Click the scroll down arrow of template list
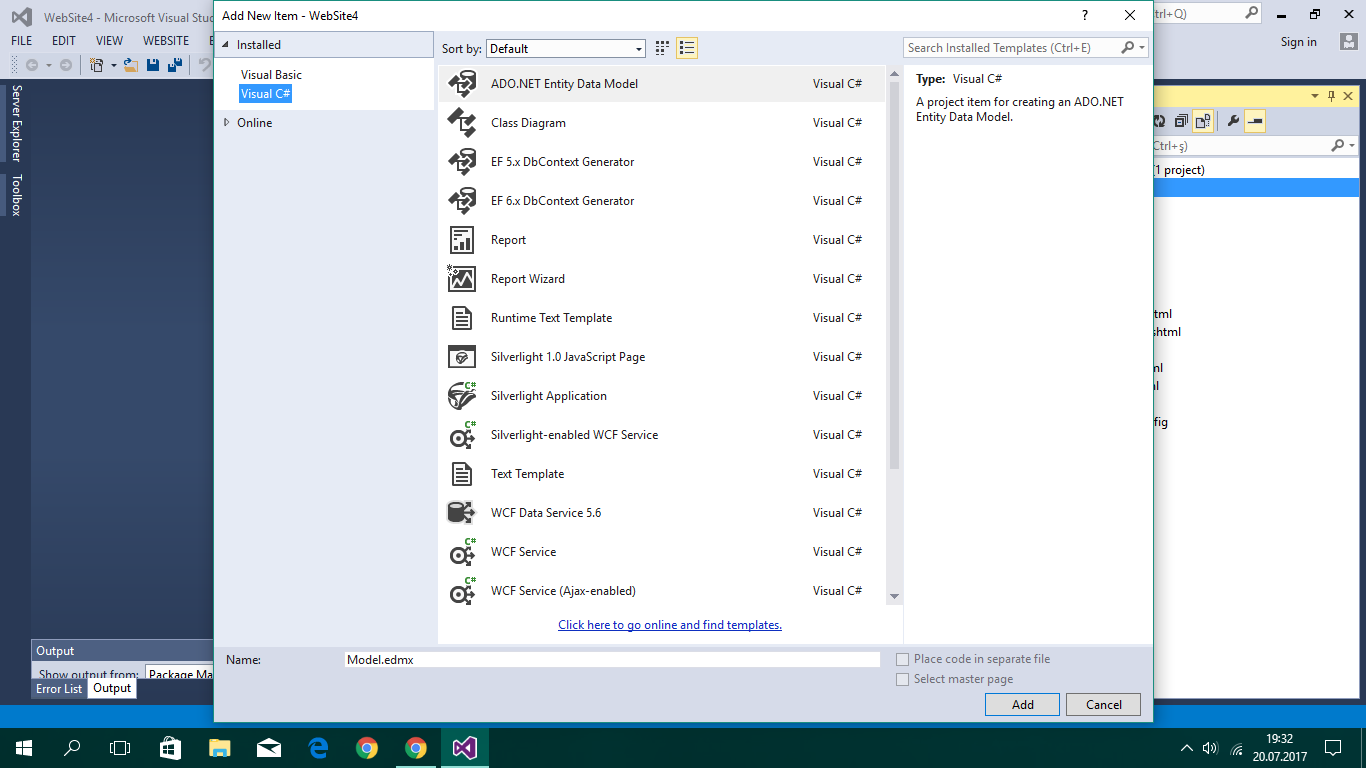This screenshot has width=1366, height=768. point(894,597)
